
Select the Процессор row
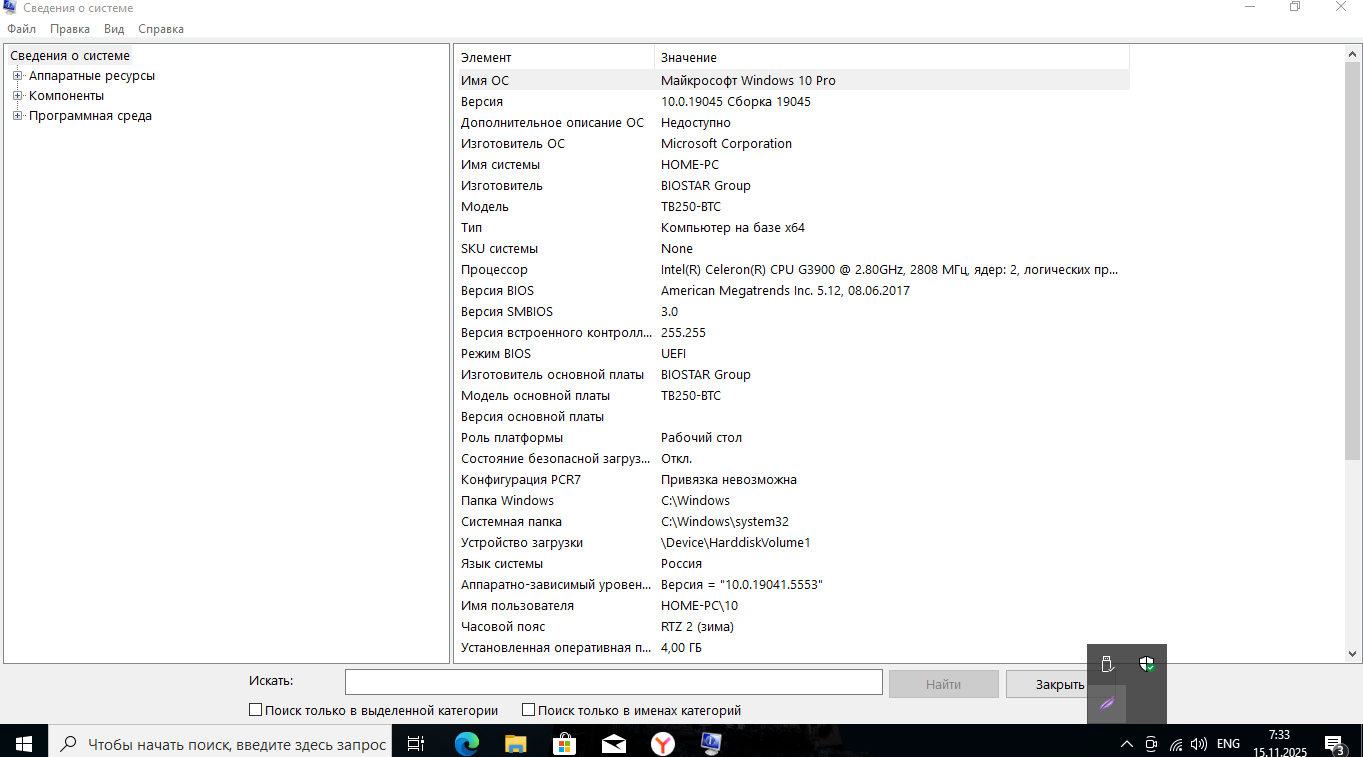(792, 269)
